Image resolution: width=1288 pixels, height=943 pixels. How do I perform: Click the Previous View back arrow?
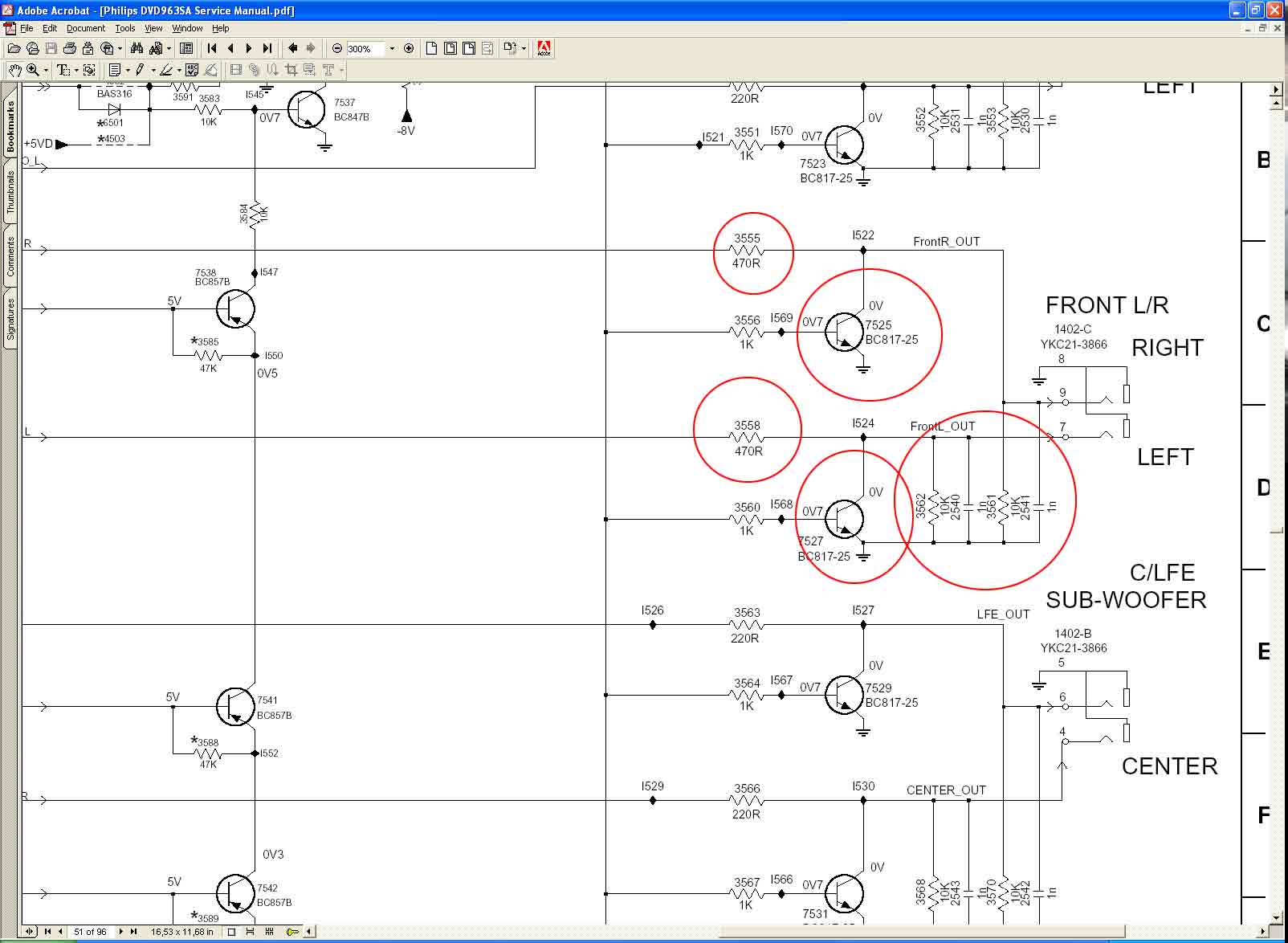(x=292, y=48)
